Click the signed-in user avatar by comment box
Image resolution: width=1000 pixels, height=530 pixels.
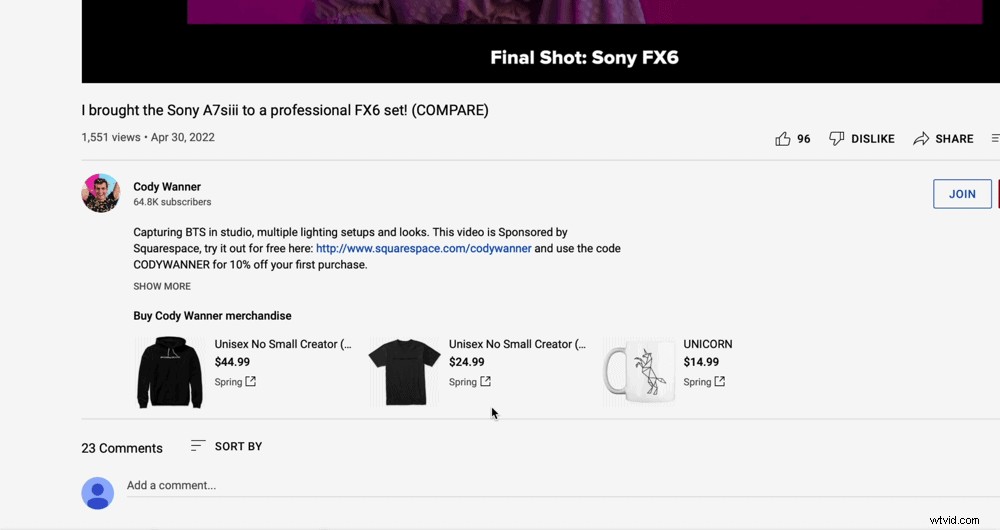click(x=97, y=493)
